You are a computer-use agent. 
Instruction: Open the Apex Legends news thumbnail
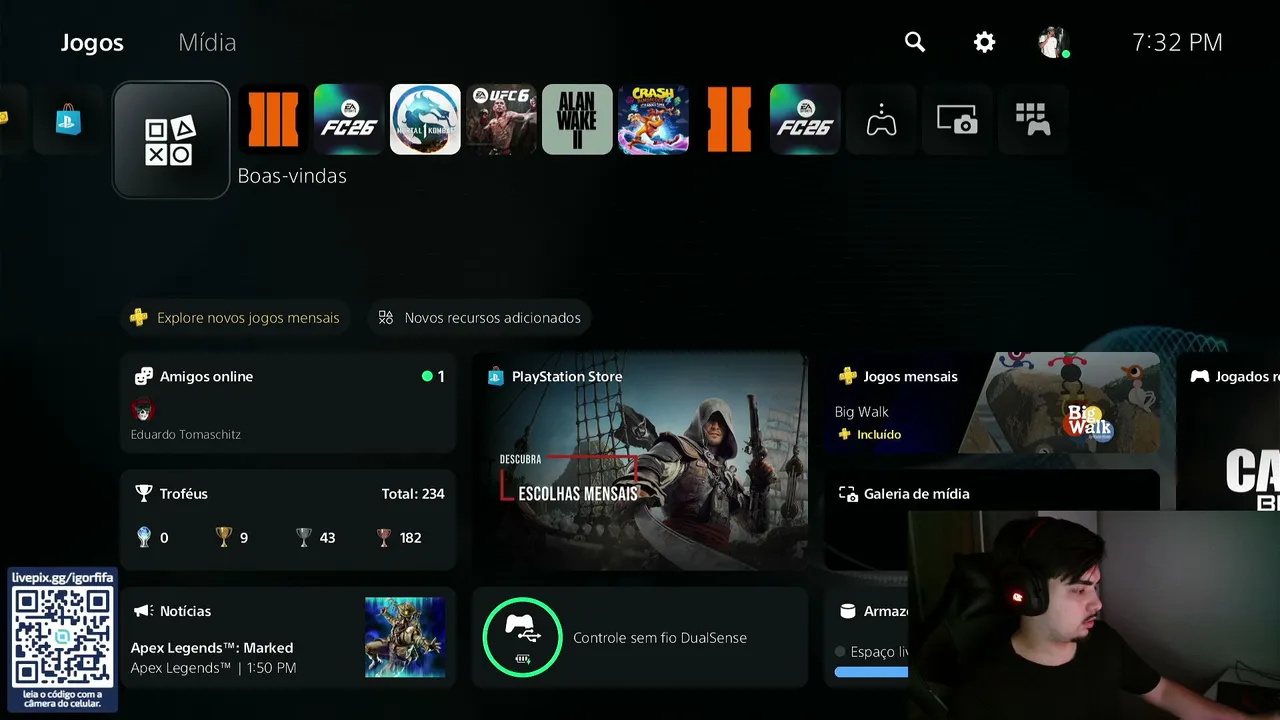(405, 637)
